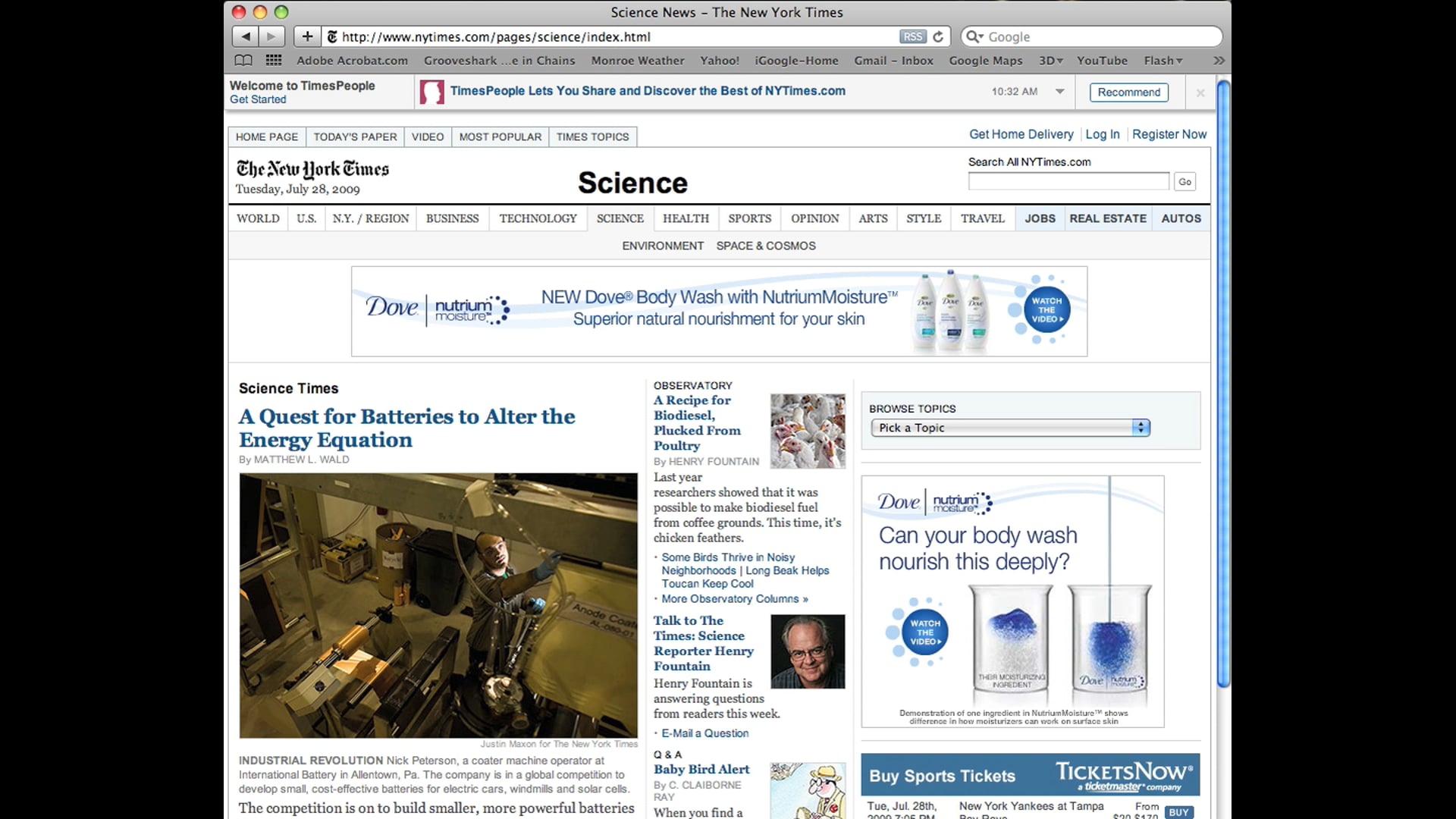Go back with the Safari back arrow
The image size is (1456, 819).
tap(245, 36)
